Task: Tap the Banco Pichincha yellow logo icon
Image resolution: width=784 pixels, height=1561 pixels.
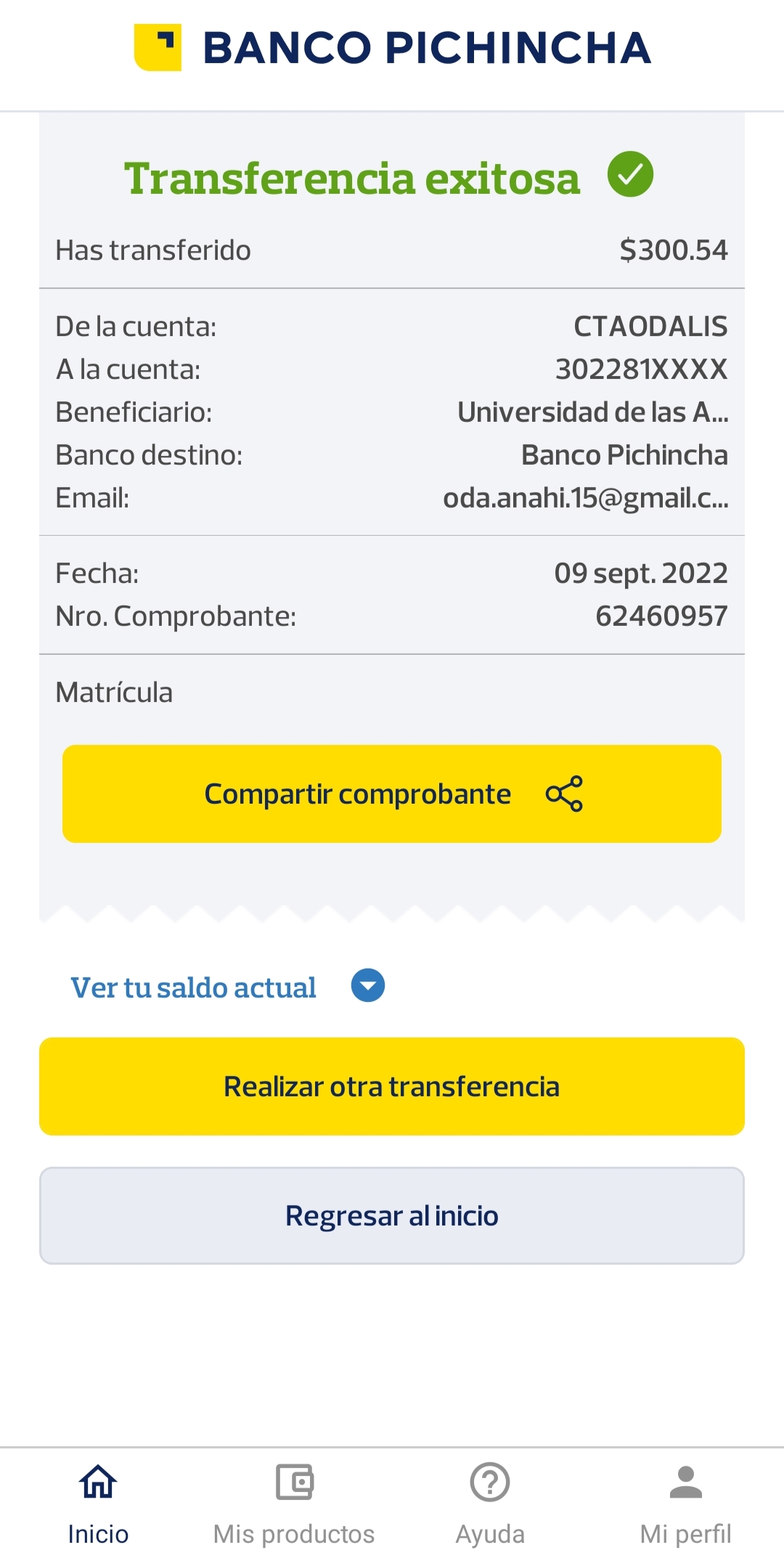Action: point(158,48)
